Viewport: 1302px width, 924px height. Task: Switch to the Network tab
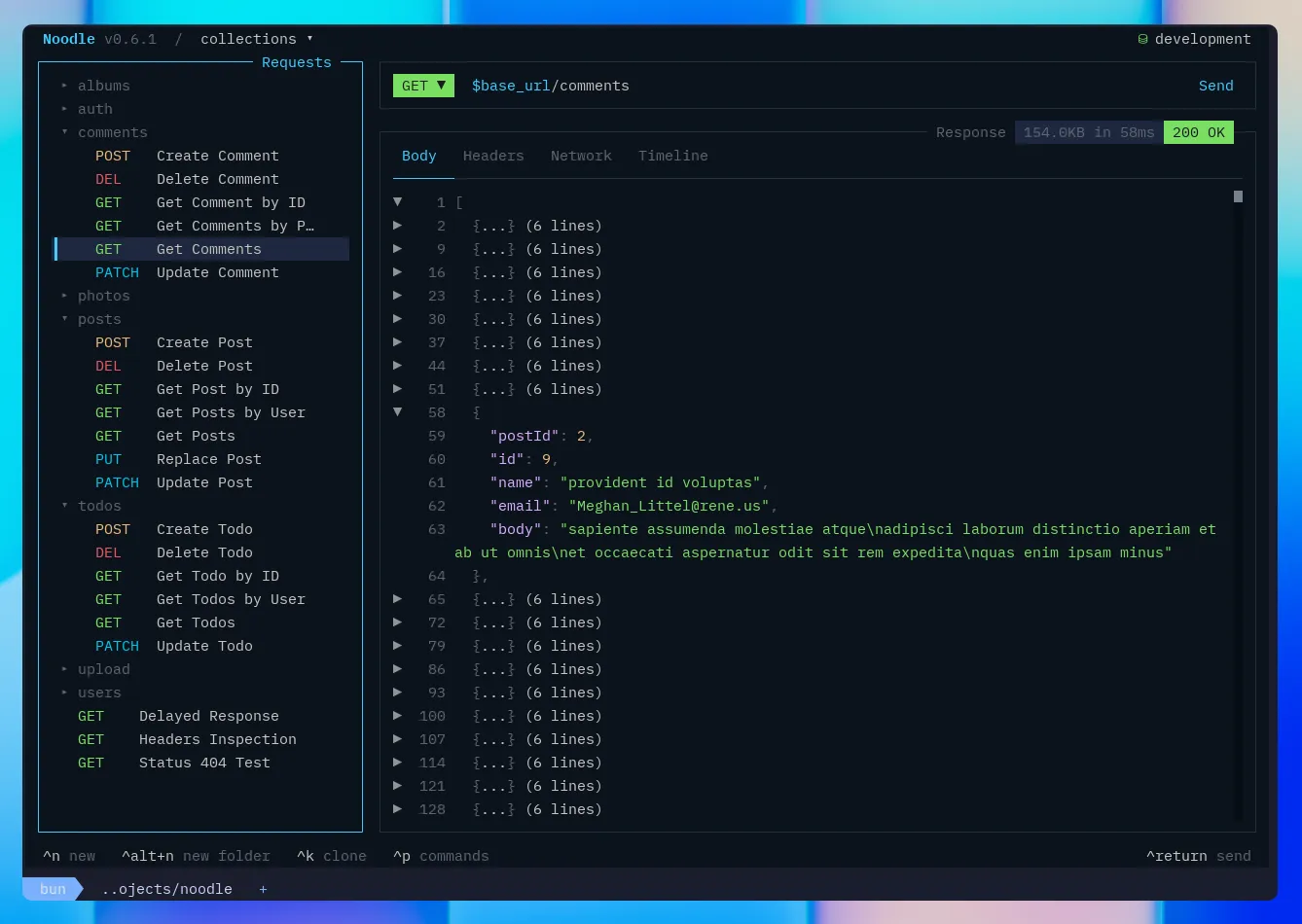click(581, 156)
